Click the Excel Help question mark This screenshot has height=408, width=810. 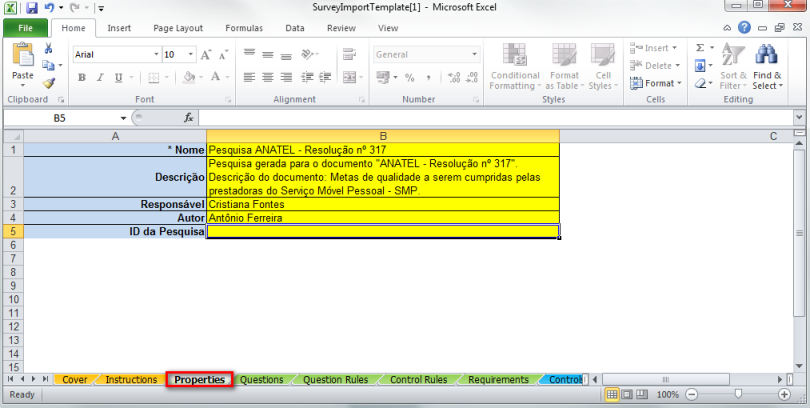(744, 27)
